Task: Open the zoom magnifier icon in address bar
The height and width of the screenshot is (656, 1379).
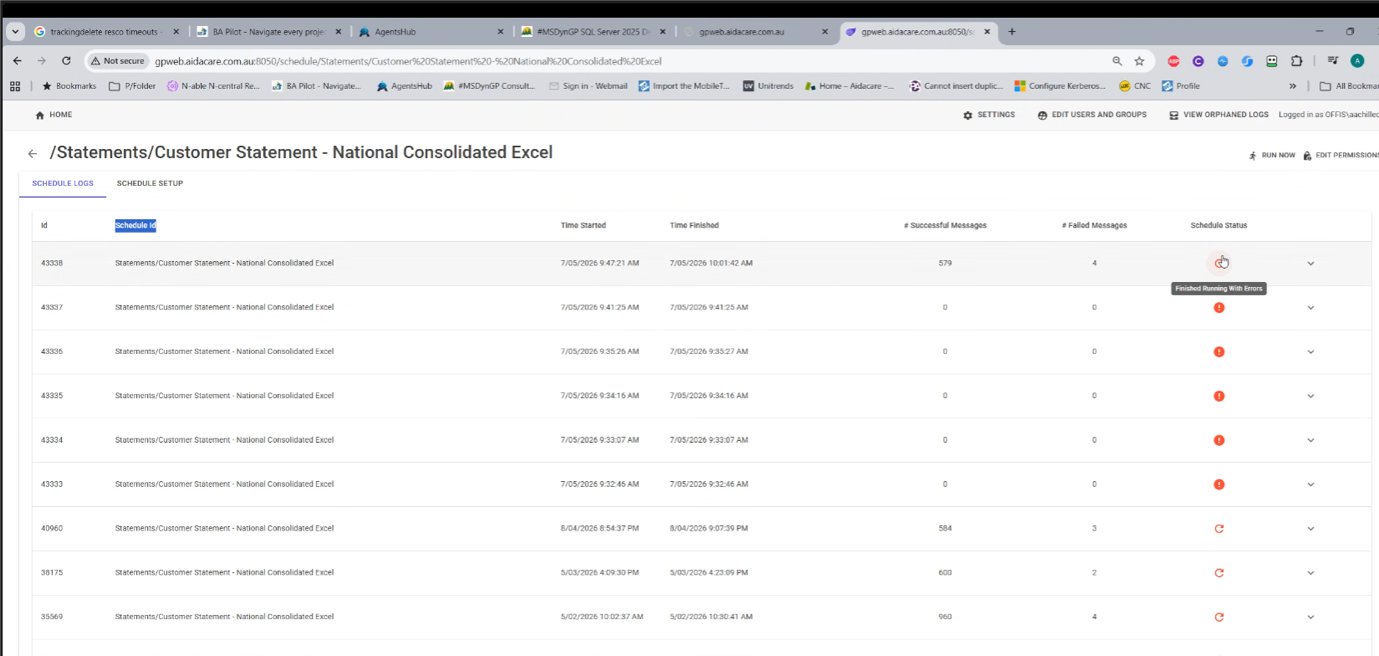Action: (1117, 61)
